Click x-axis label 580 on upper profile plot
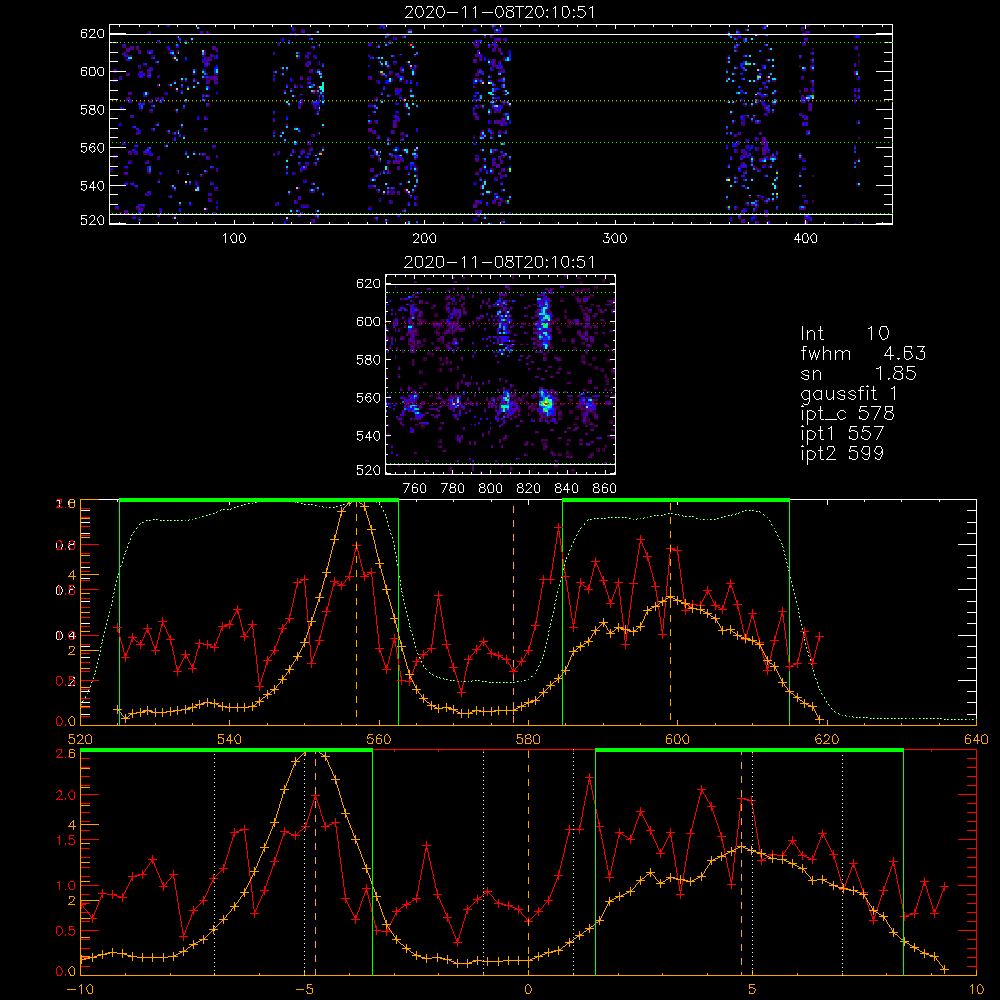 [528, 740]
